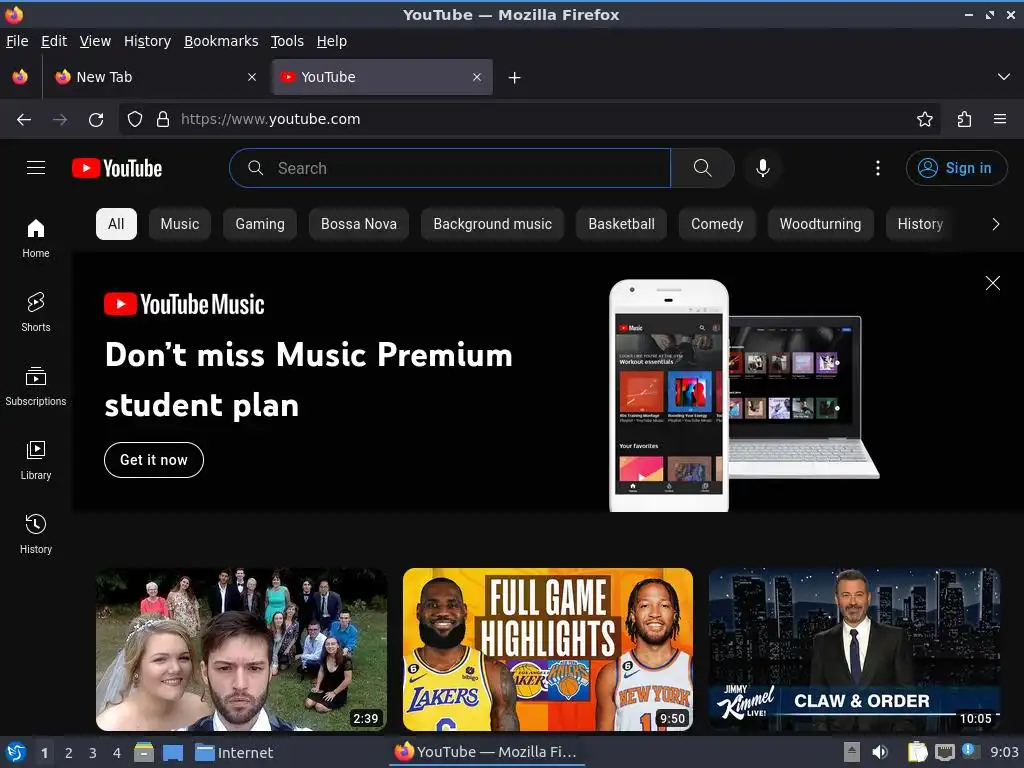Open History in sidebar
1024x768 pixels.
pyautogui.click(x=36, y=534)
